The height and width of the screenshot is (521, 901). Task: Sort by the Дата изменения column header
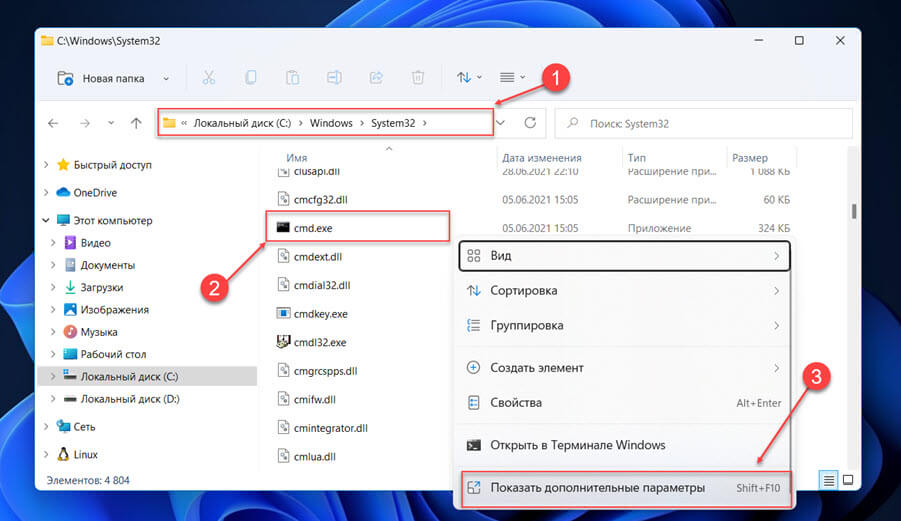click(x=542, y=158)
